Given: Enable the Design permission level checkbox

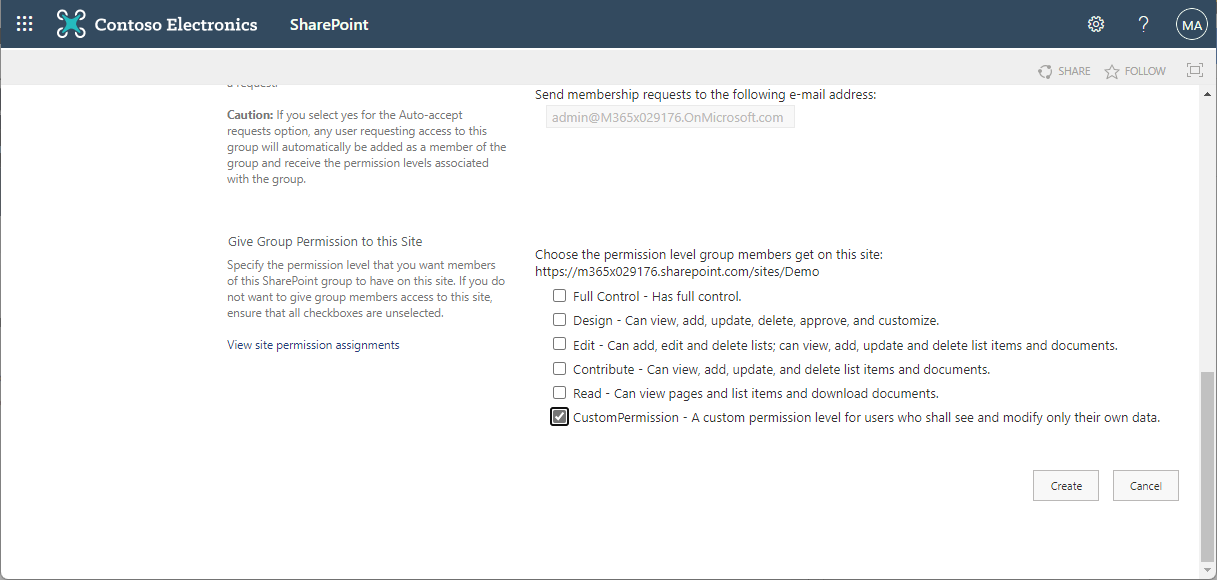Looking at the screenshot, I should (x=560, y=320).
